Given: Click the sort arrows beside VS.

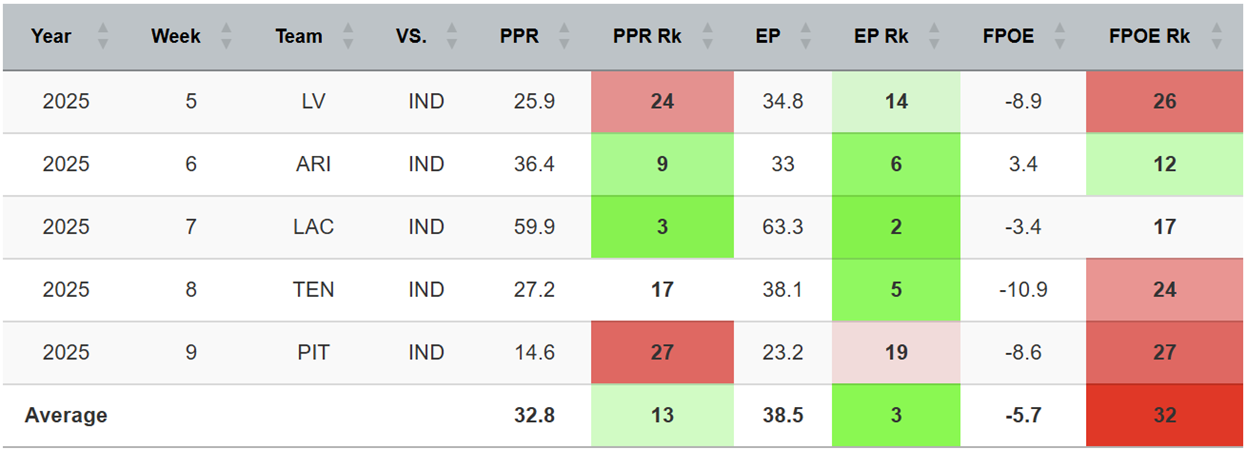Looking at the screenshot, I should (452, 37).
